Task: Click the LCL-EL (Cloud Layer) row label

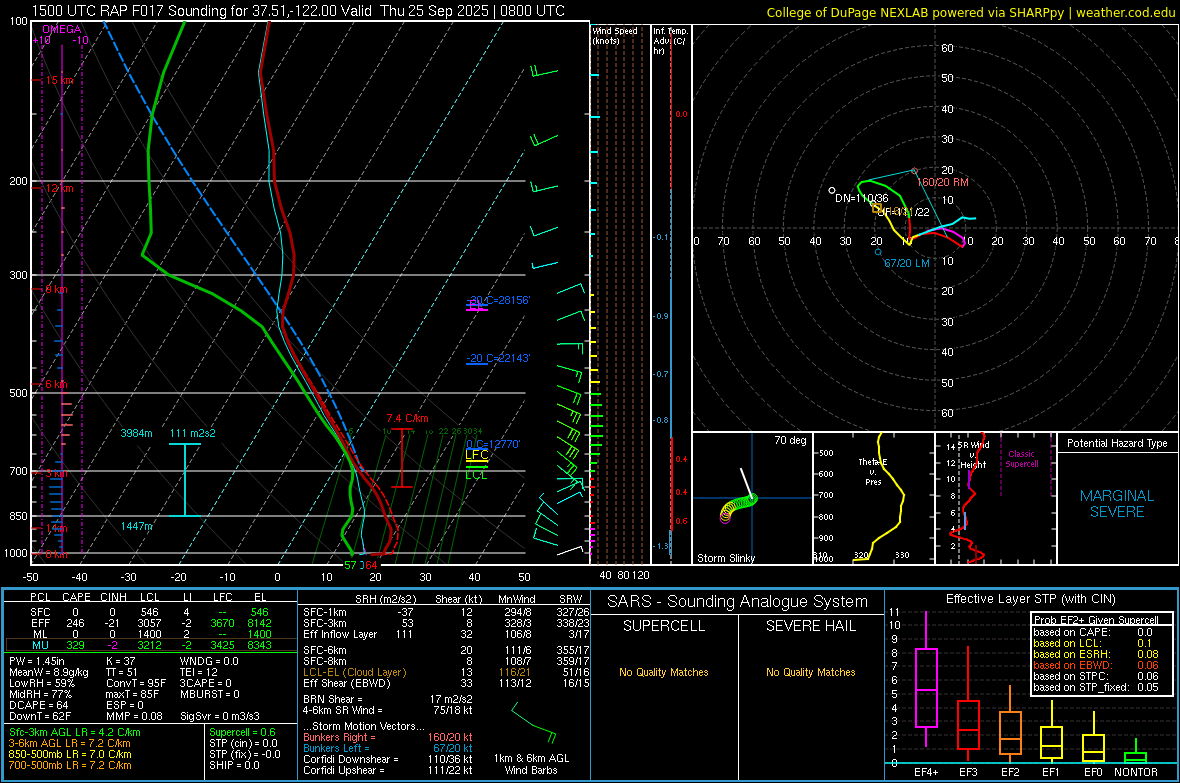Action: coord(354,672)
